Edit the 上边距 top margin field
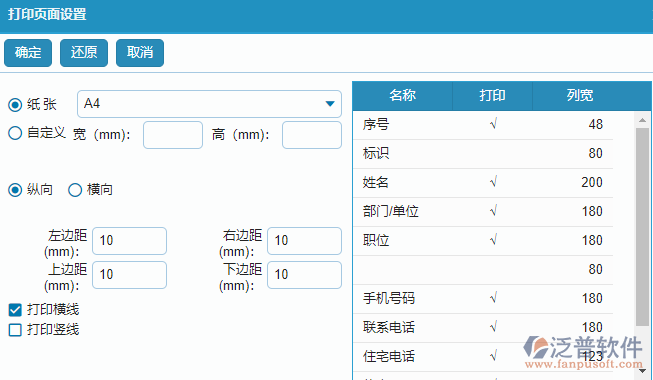The image size is (653, 380). coord(130,275)
